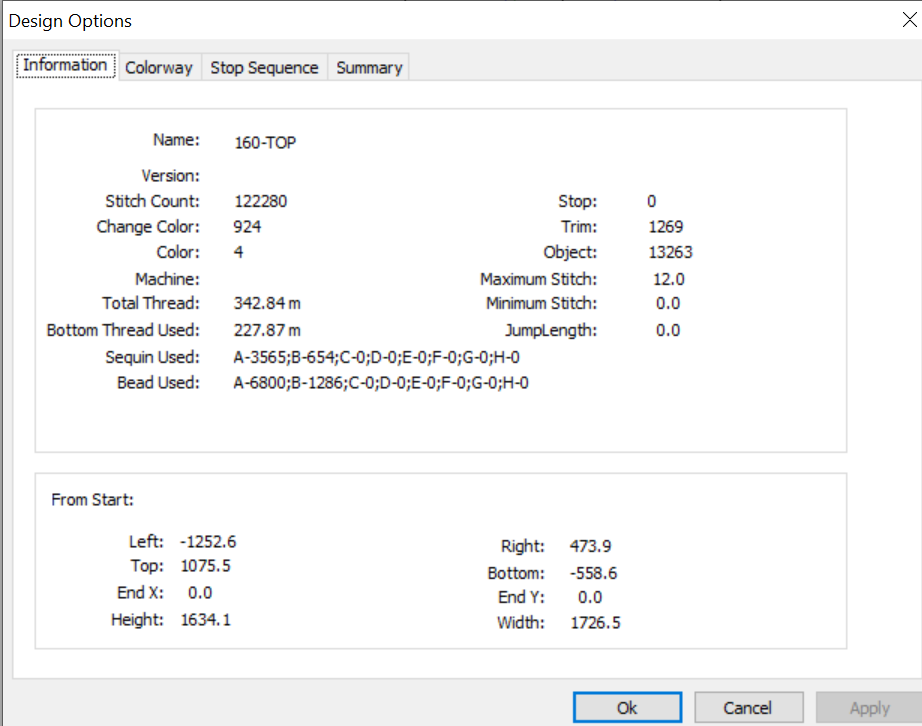922x726 pixels.
Task: Click the Total Thread value 342.84 m
Action: pos(267,303)
